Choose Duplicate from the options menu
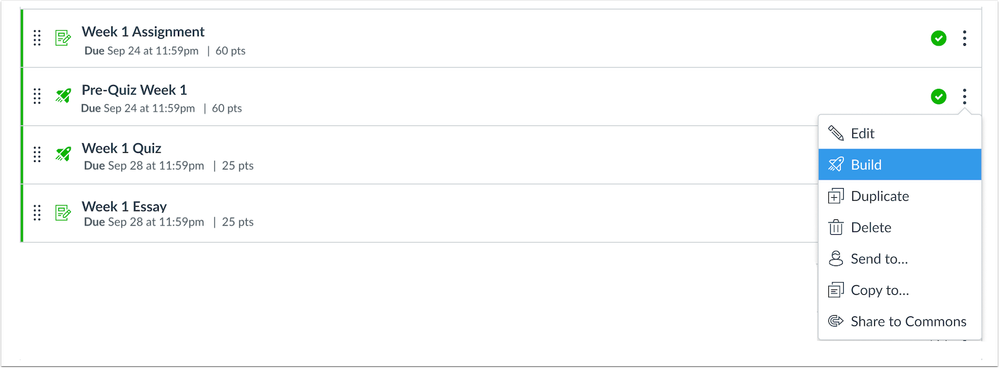Screen dimensions: 999x368 click(900, 196)
